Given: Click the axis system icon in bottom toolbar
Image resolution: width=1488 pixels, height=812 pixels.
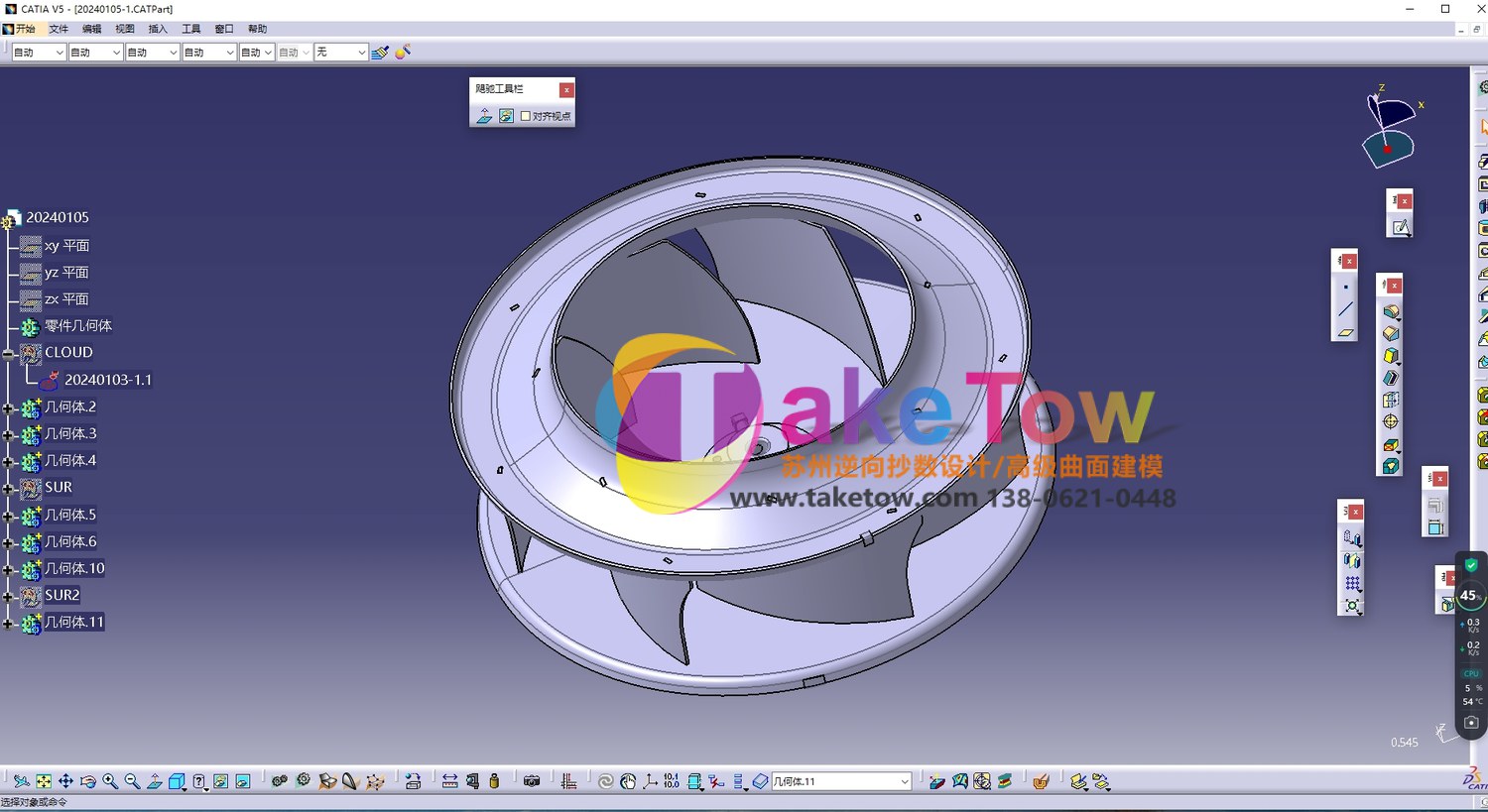Looking at the screenshot, I should [650, 781].
